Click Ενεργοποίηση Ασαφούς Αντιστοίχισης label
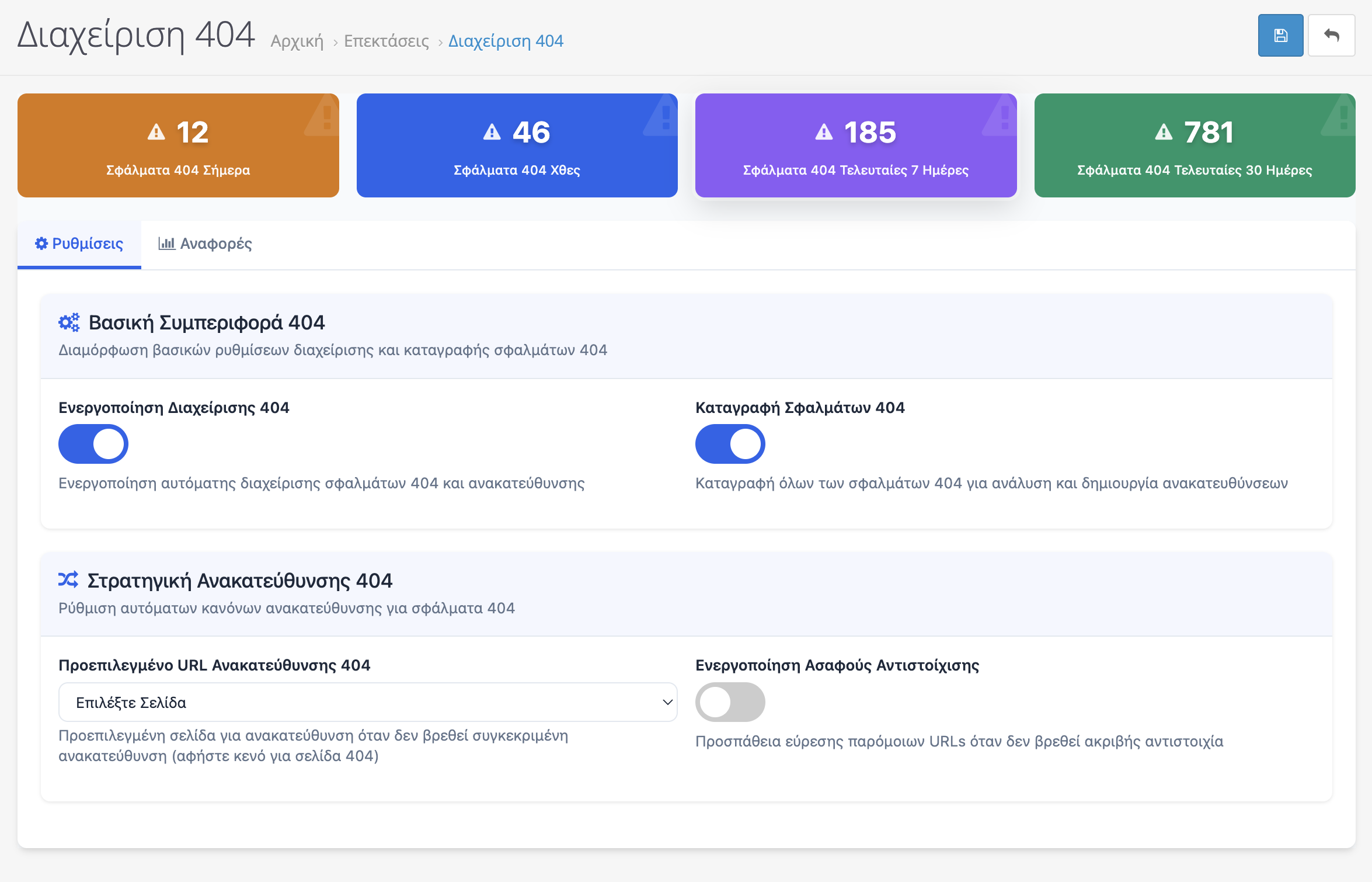Viewport: 1372px width, 882px height. point(837,665)
